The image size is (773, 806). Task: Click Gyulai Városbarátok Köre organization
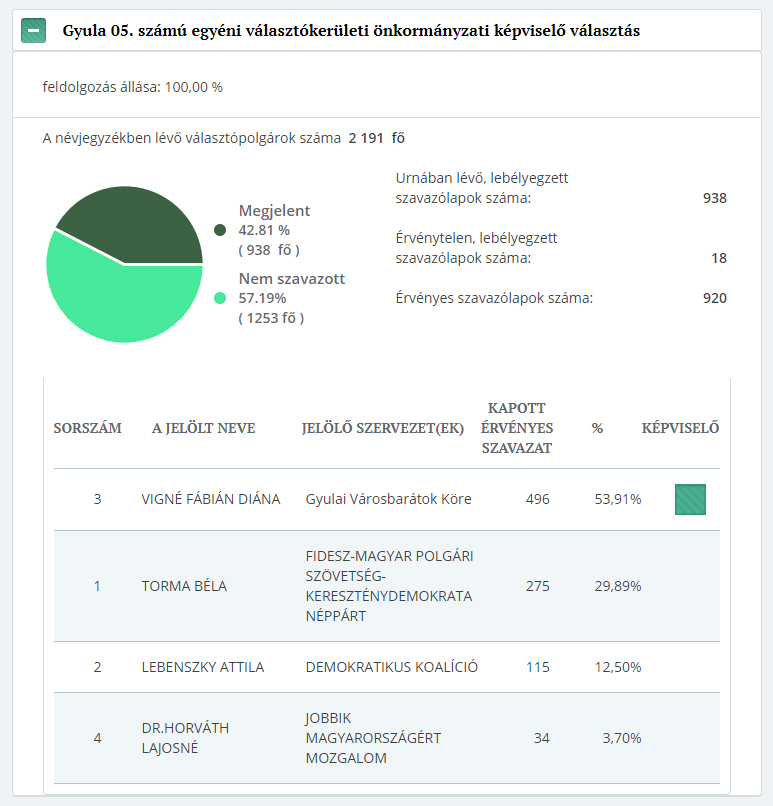point(388,499)
